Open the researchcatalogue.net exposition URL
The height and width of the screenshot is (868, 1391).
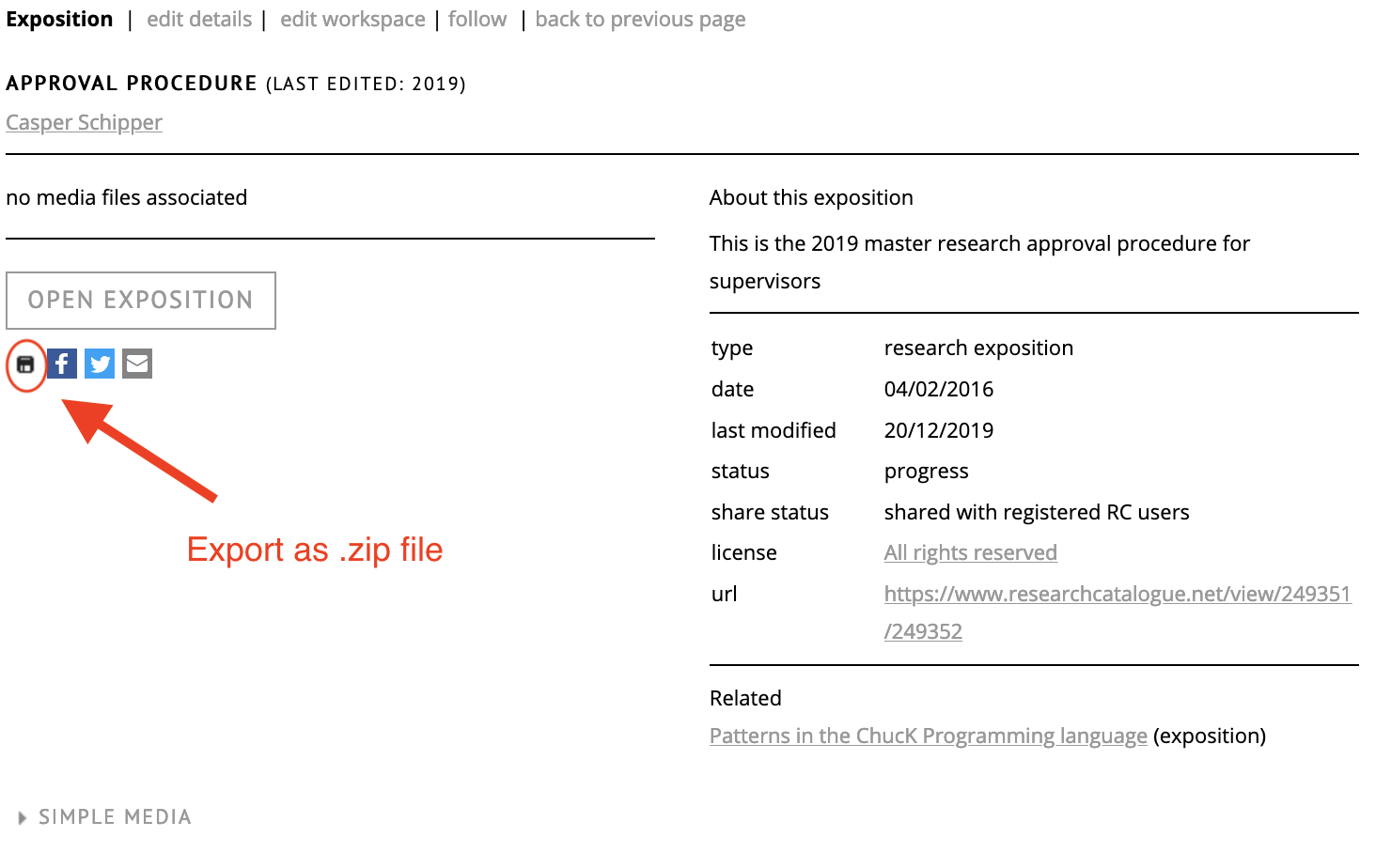[1117, 595]
